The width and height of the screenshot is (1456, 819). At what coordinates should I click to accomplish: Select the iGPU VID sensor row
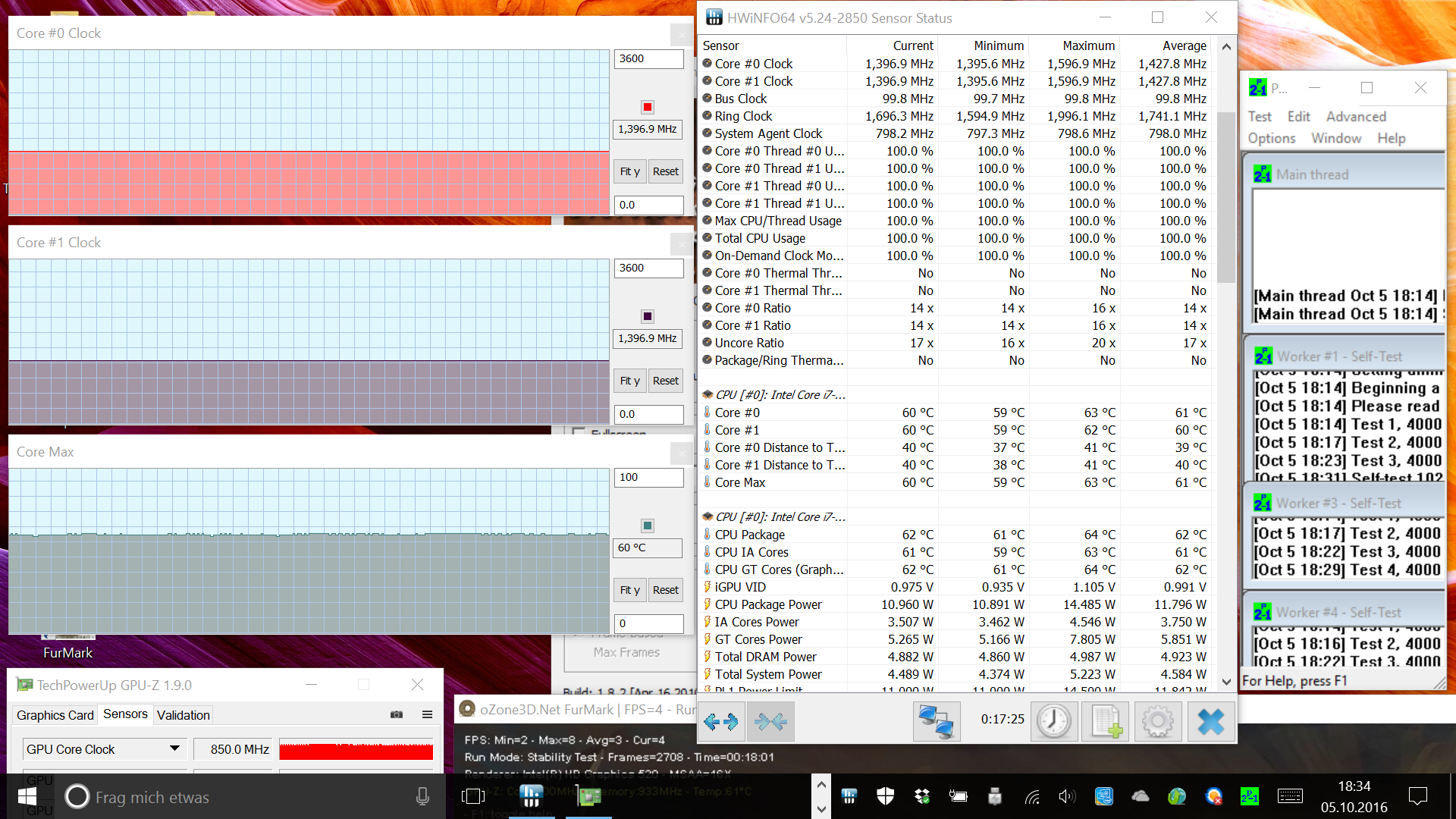tap(955, 587)
